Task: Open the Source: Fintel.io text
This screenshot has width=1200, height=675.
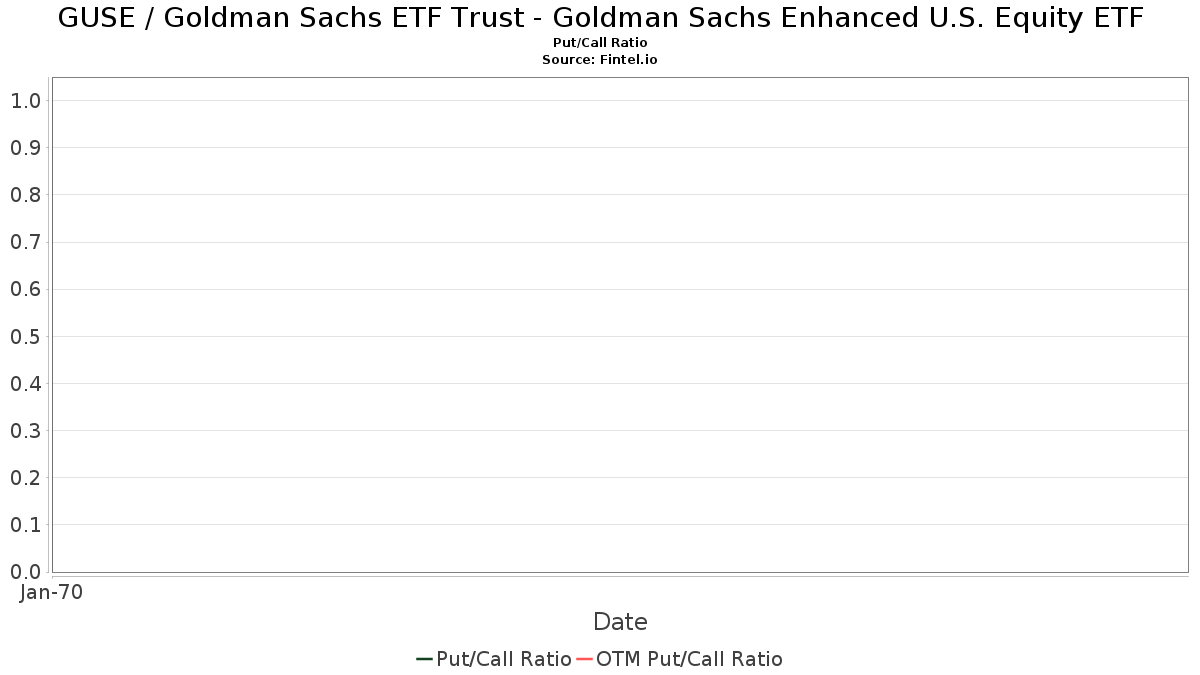Action: click(x=600, y=60)
